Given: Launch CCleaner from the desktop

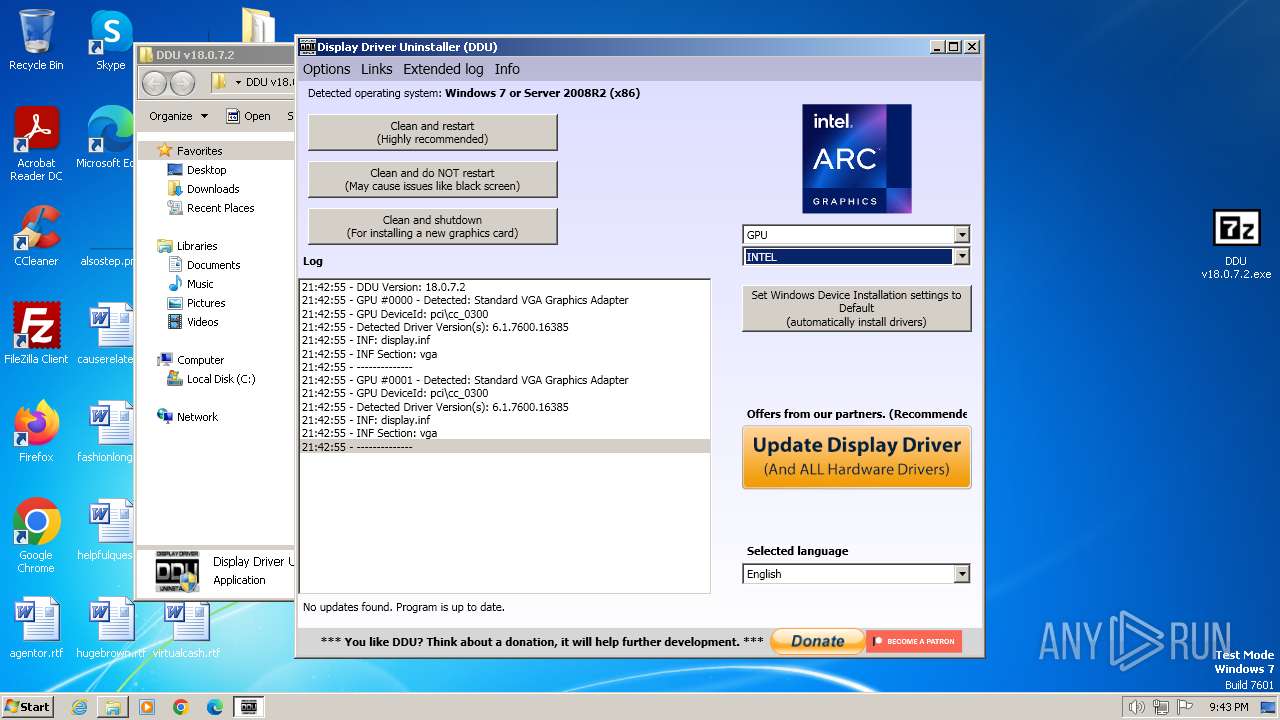Looking at the screenshot, I should point(36,235).
